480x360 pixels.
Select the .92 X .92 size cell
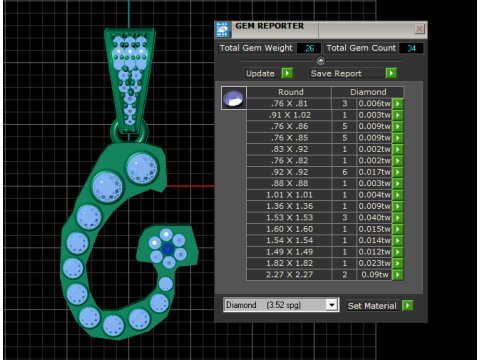289,172
